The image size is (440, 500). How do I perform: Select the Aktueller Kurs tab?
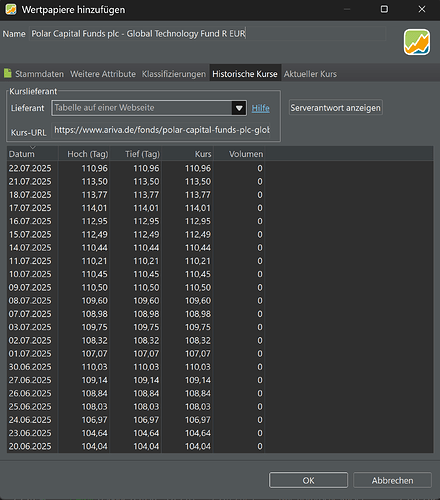[x=310, y=74]
